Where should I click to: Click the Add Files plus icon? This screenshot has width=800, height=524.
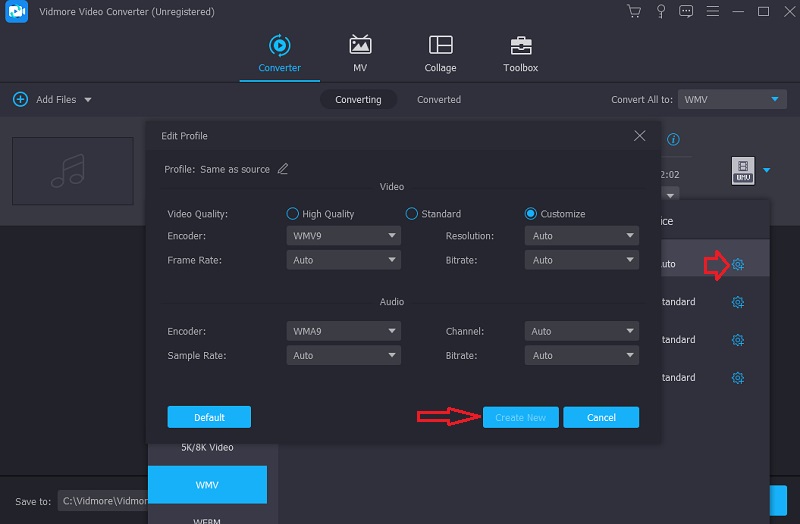pos(20,100)
